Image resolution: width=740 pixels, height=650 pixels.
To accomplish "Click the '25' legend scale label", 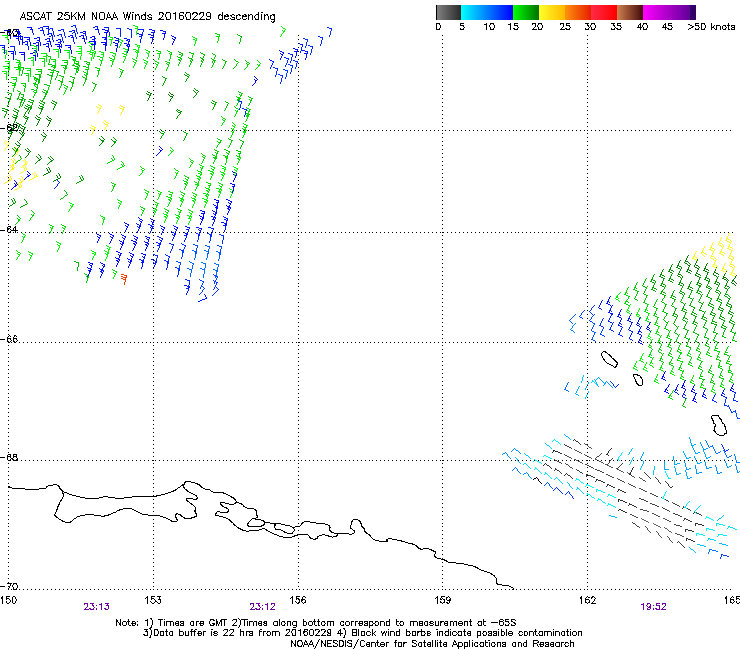I will tap(565, 27).
